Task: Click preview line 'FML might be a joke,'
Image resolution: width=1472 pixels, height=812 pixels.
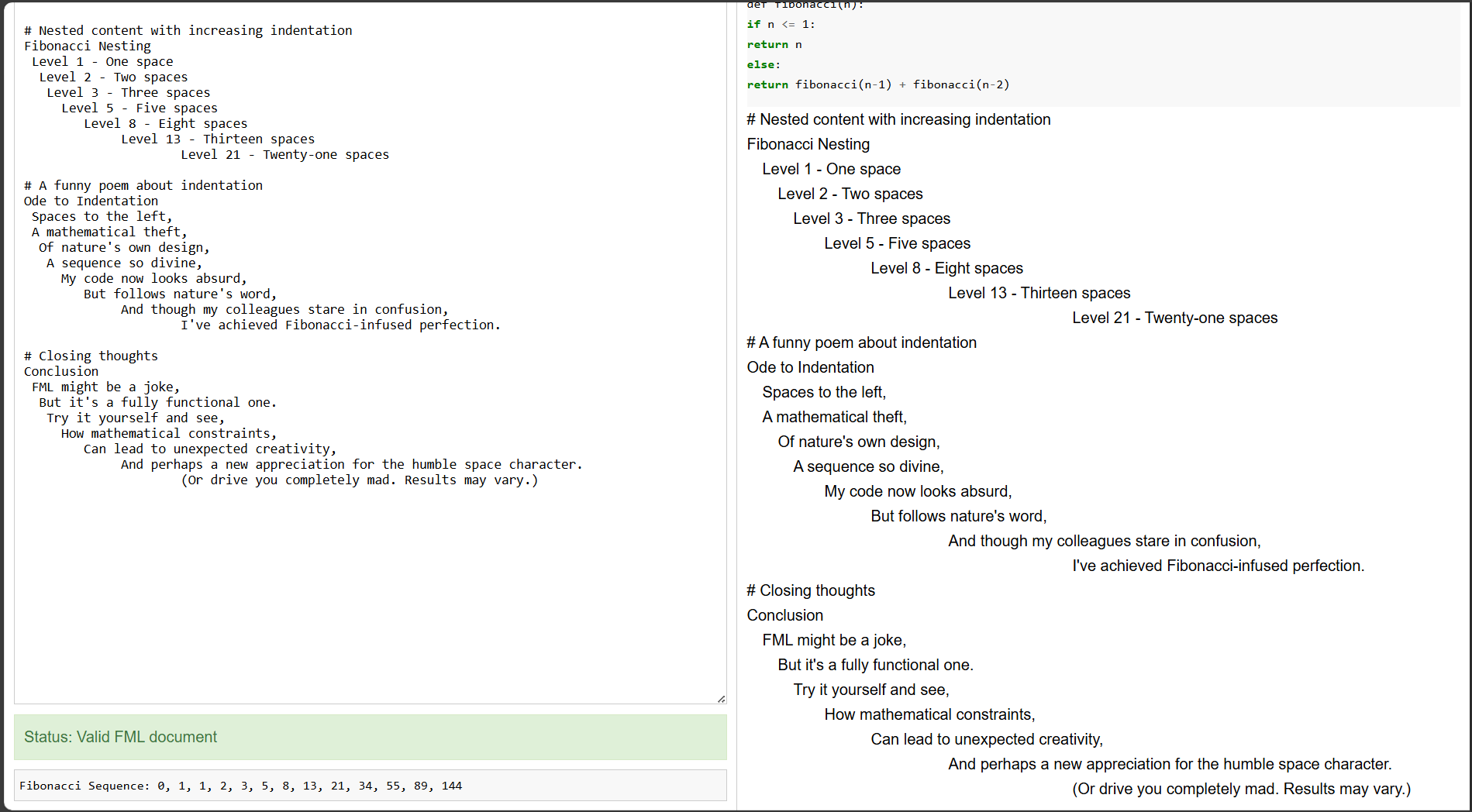Action: coord(835,640)
